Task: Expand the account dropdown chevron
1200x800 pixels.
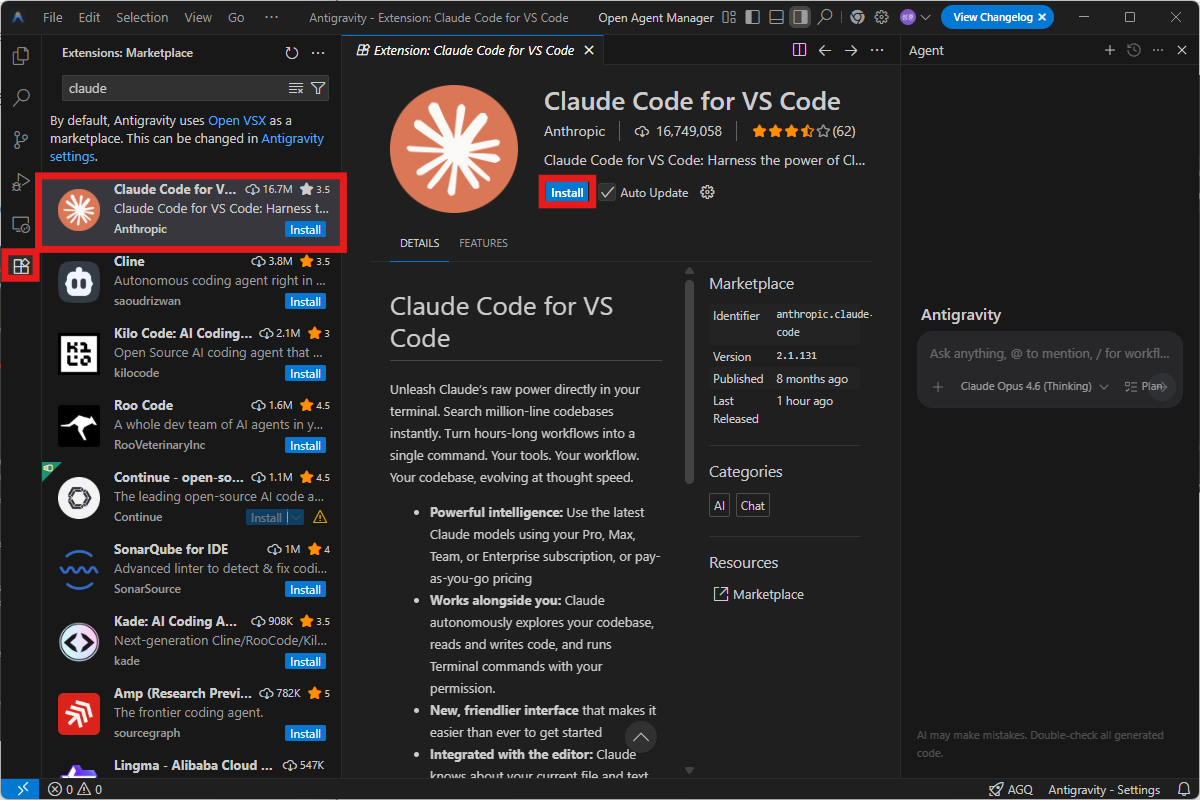Action: coord(925,17)
